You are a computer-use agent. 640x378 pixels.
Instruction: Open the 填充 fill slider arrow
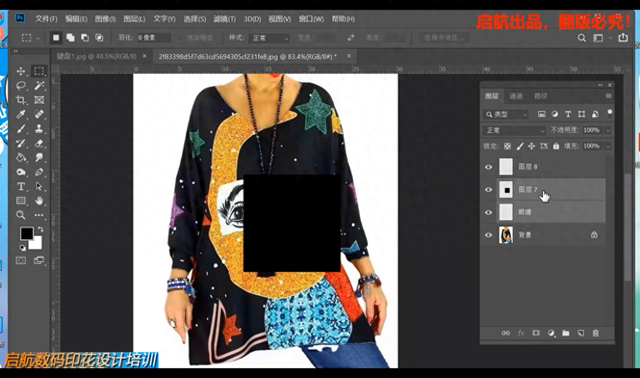[x=608, y=146]
